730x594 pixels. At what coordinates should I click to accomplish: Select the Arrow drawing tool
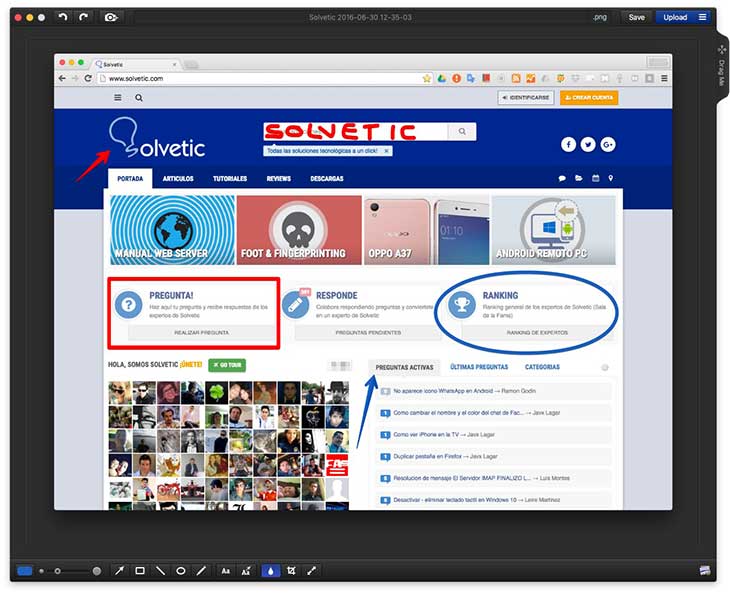coord(120,571)
